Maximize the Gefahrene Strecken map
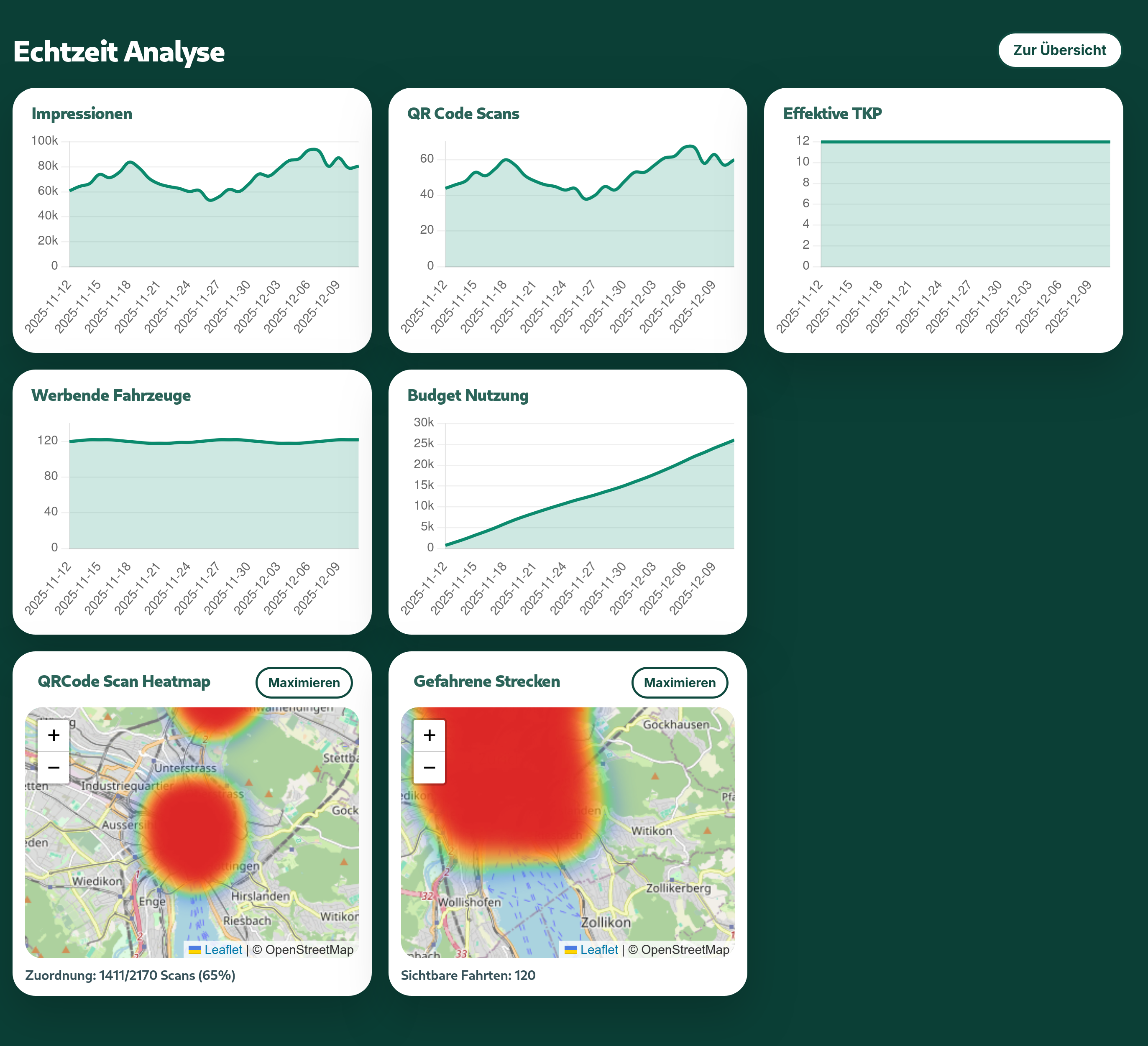1148x1046 pixels. (679, 682)
